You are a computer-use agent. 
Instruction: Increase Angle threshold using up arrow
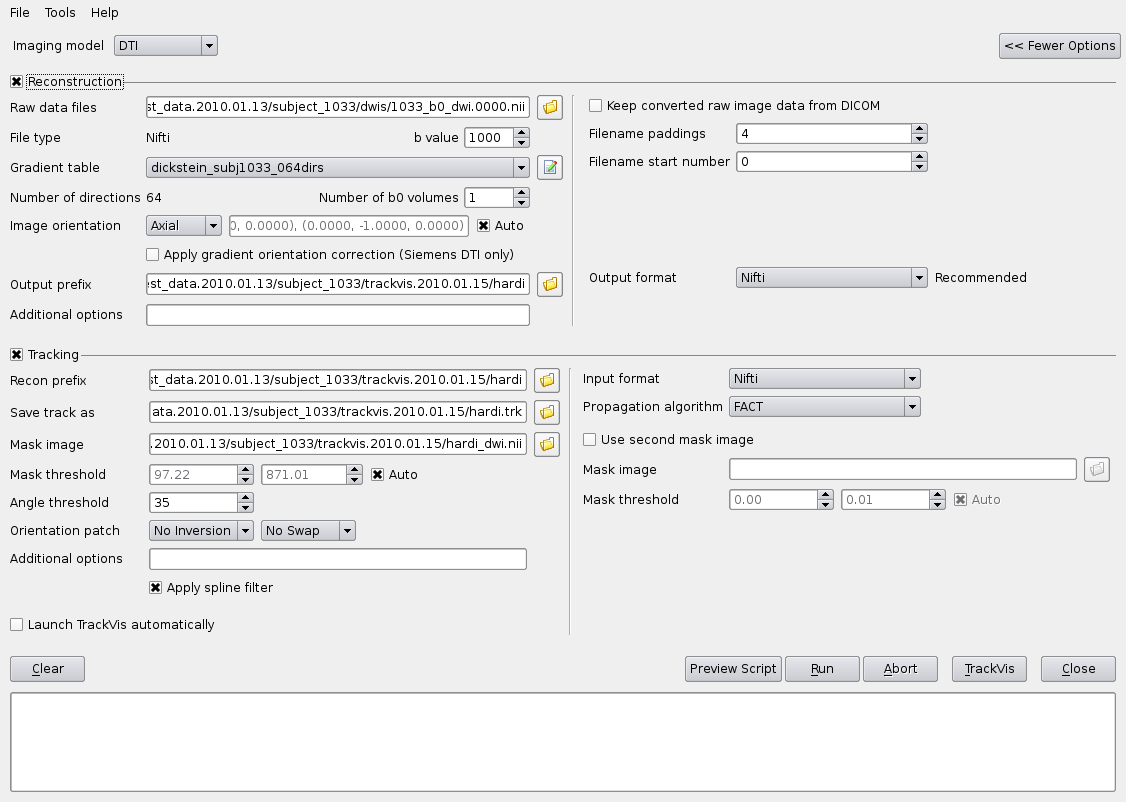click(246, 498)
